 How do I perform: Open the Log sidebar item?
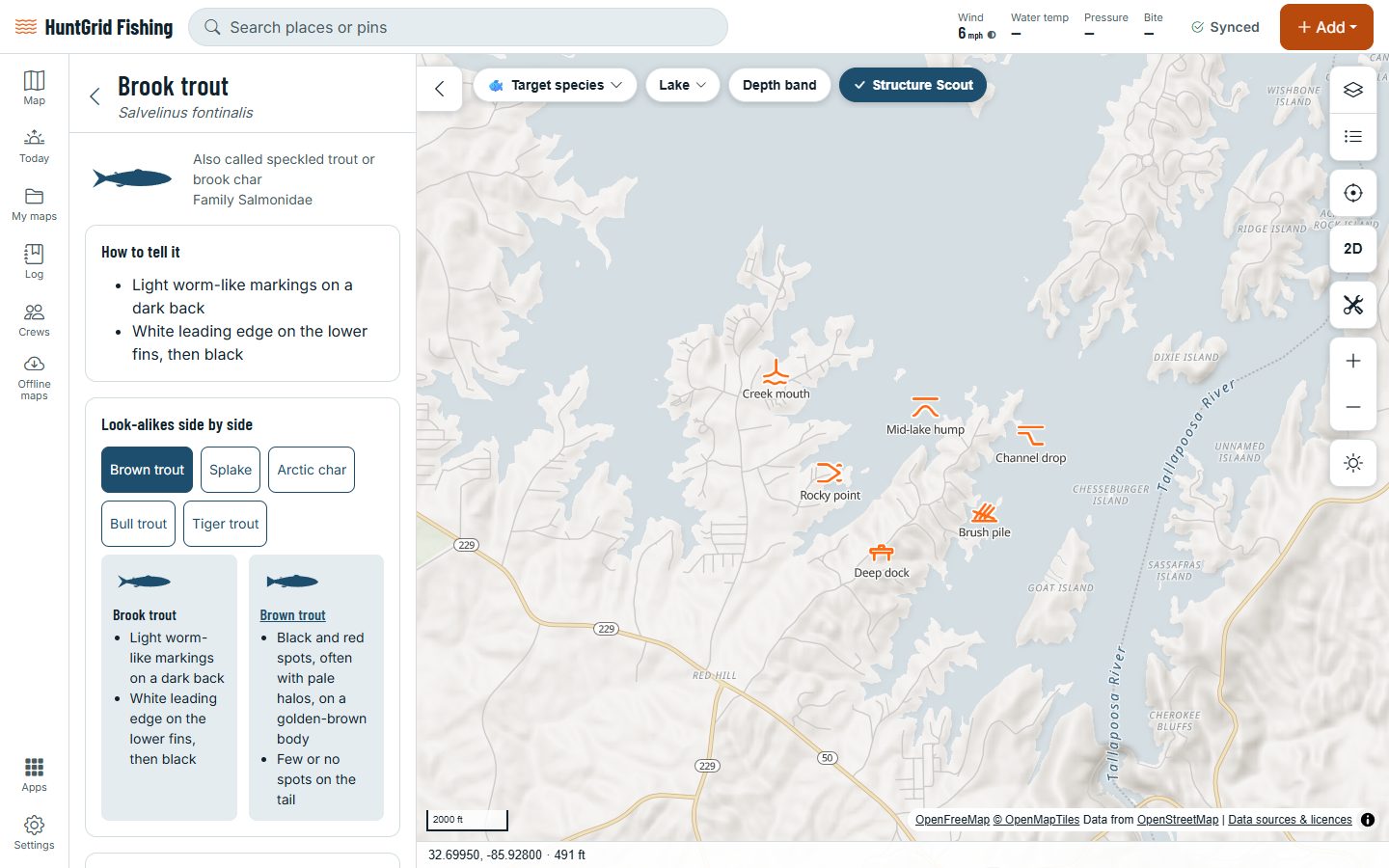click(x=34, y=261)
